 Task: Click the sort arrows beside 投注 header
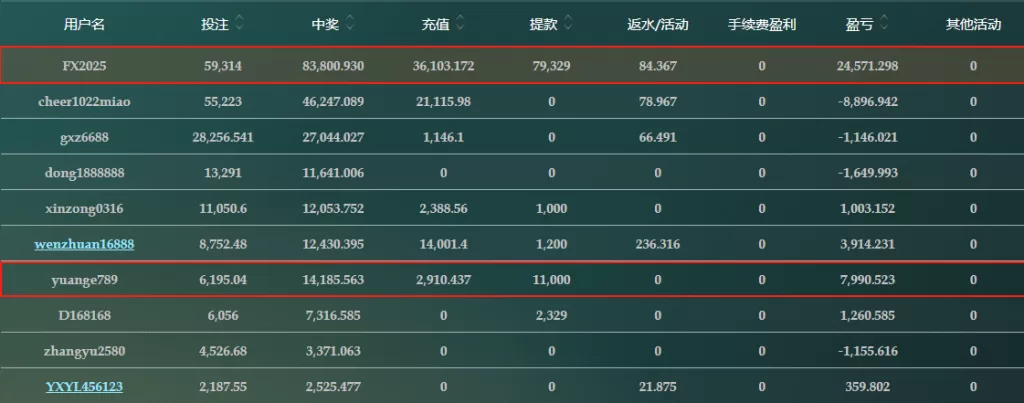point(240,23)
